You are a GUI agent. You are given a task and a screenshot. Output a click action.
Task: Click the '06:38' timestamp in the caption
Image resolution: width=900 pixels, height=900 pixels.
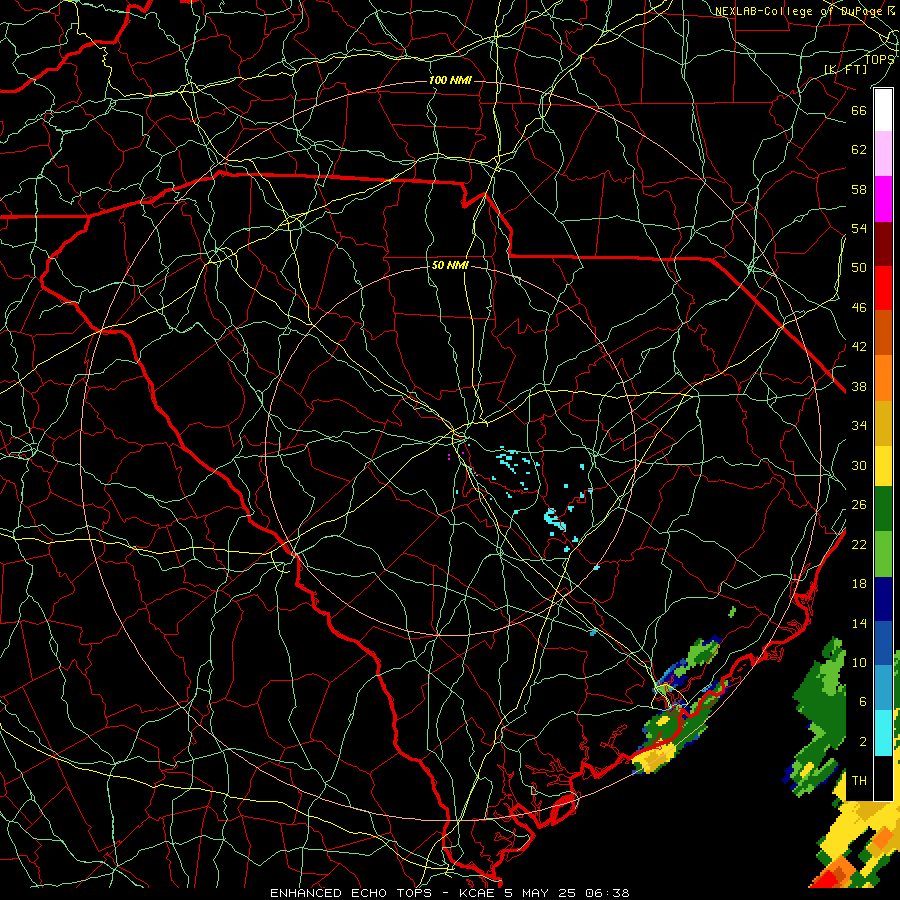(607, 893)
